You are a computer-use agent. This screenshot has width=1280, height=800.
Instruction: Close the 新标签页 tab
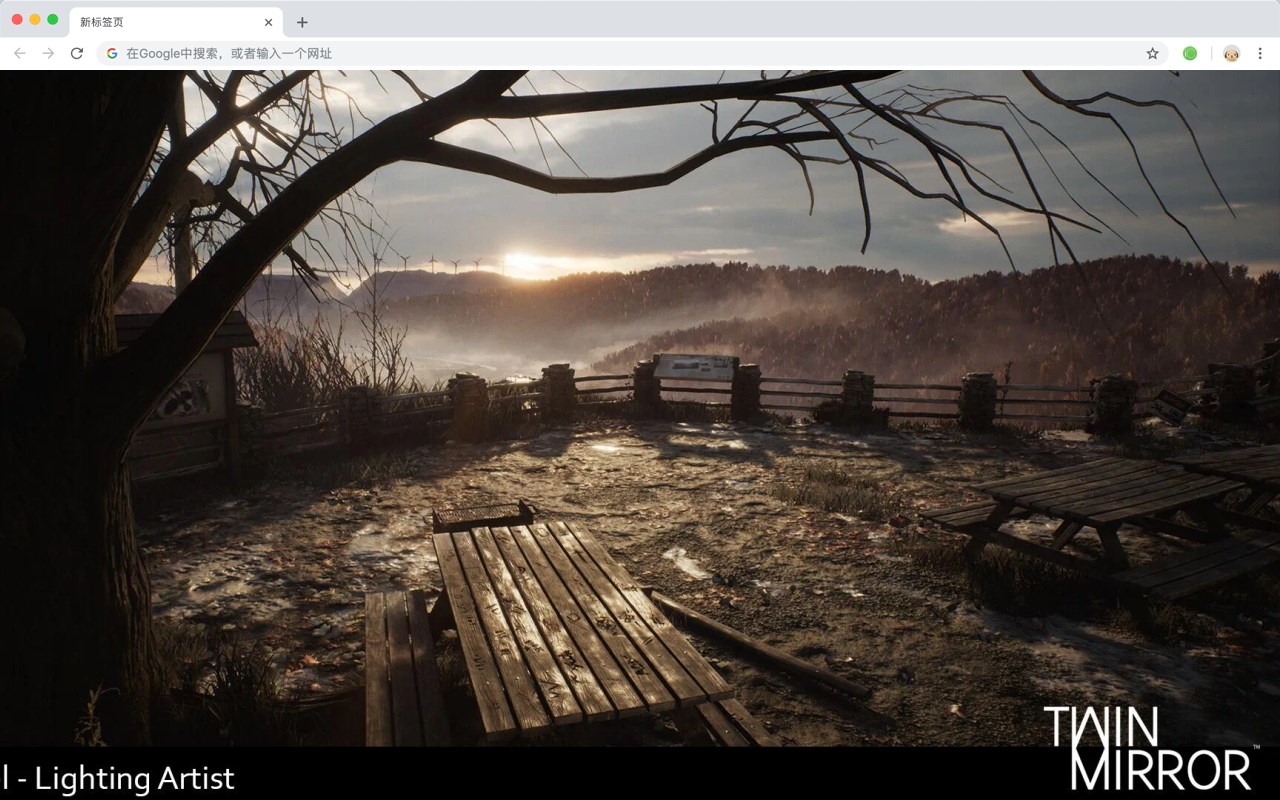point(268,22)
